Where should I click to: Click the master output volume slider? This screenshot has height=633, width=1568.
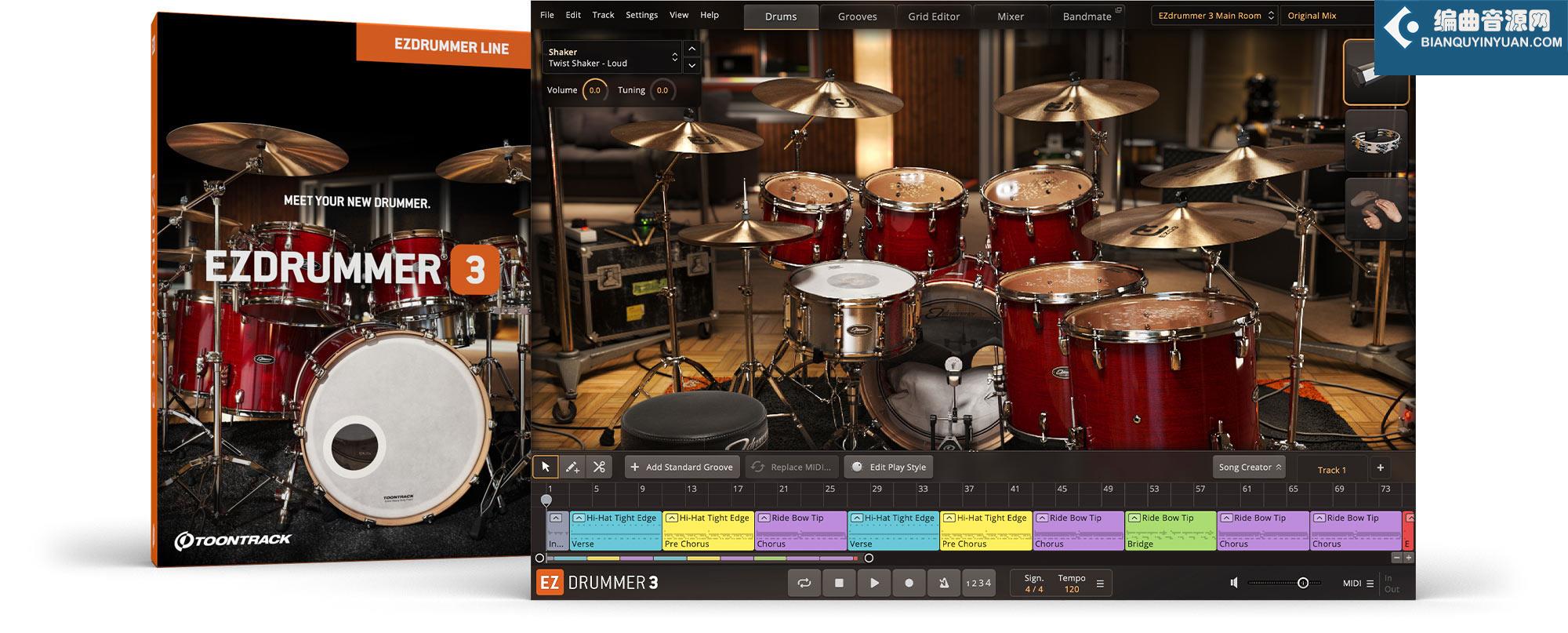(x=1283, y=583)
